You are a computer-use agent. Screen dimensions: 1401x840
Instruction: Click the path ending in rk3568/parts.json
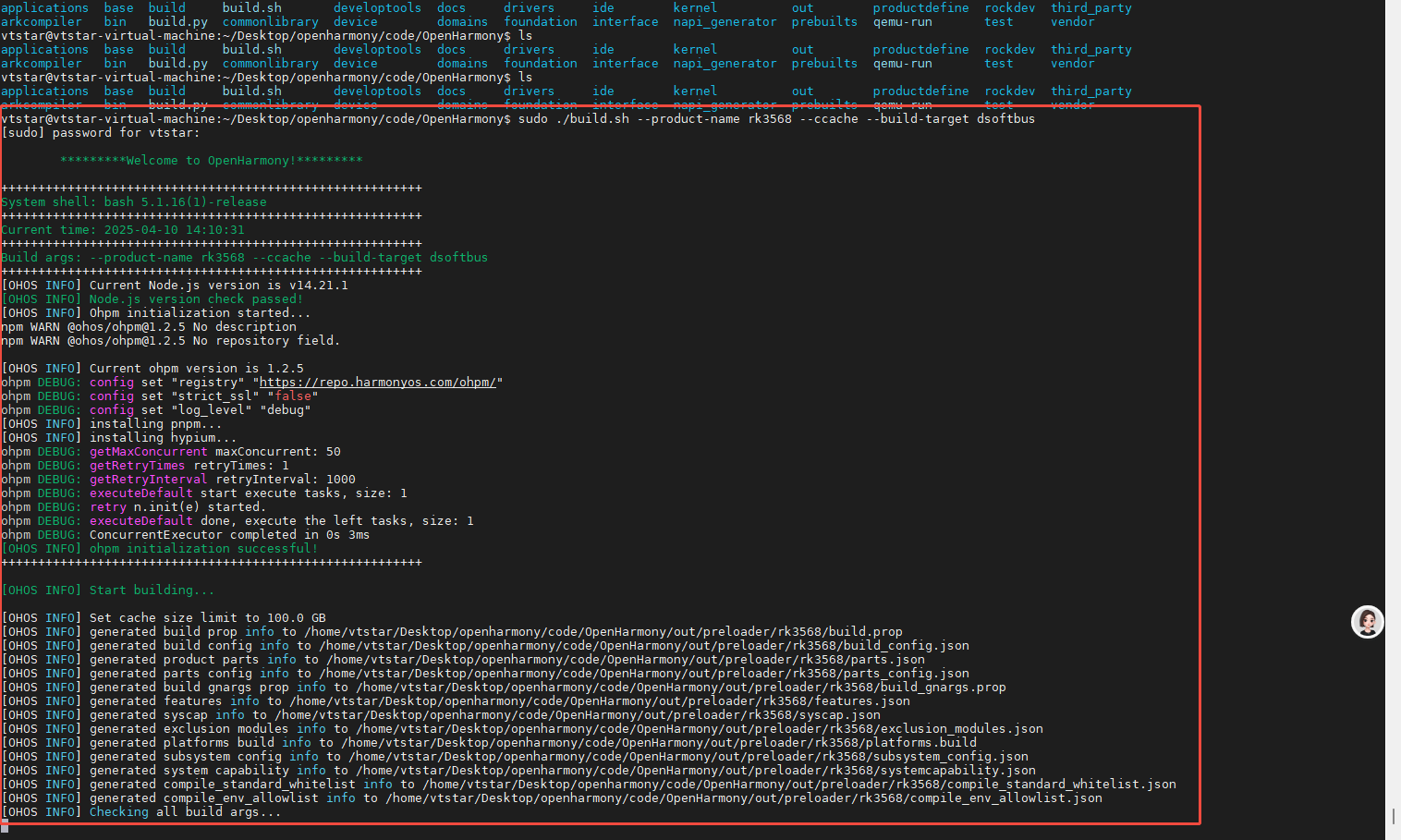click(x=626, y=659)
